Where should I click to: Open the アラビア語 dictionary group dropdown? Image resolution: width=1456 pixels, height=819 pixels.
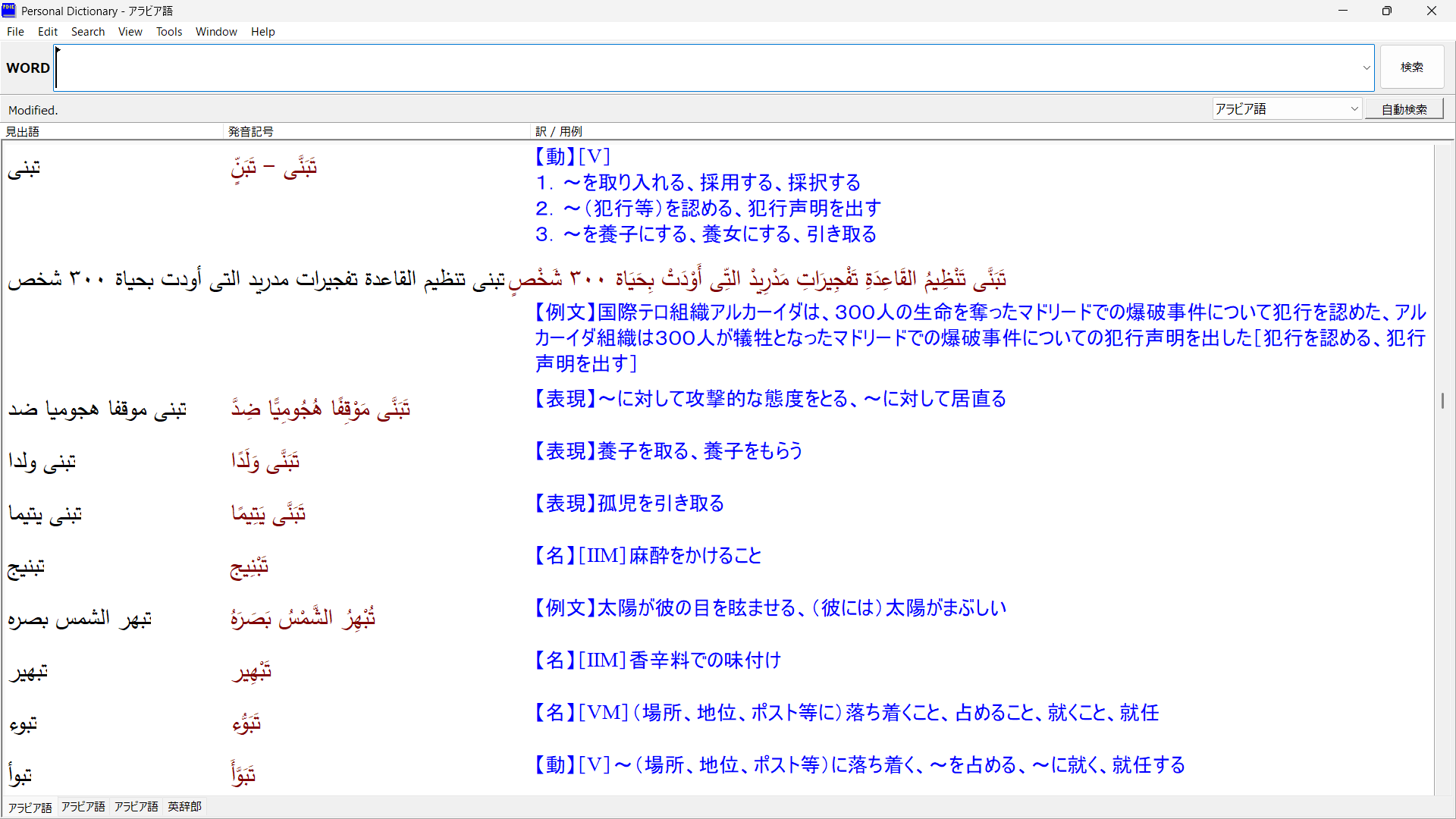1287,109
